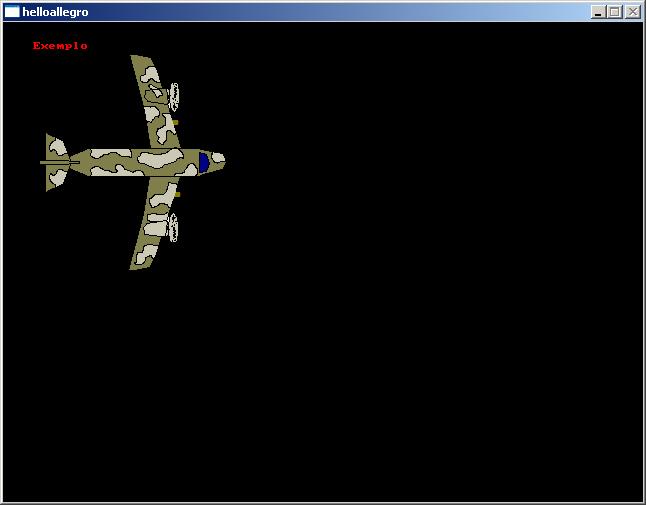The height and width of the screenshot is (505, 646).
Task: Click the lower tail stabilizer fin
Action: [54, 178]
